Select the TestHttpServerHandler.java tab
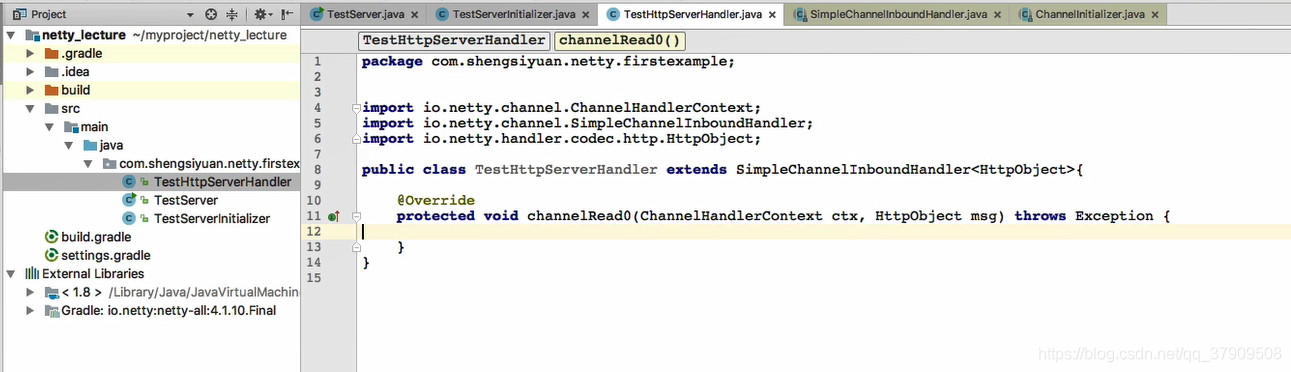The width and height of the screenshot is (1291, 372). pyautogui.click(x=691, y=15)
